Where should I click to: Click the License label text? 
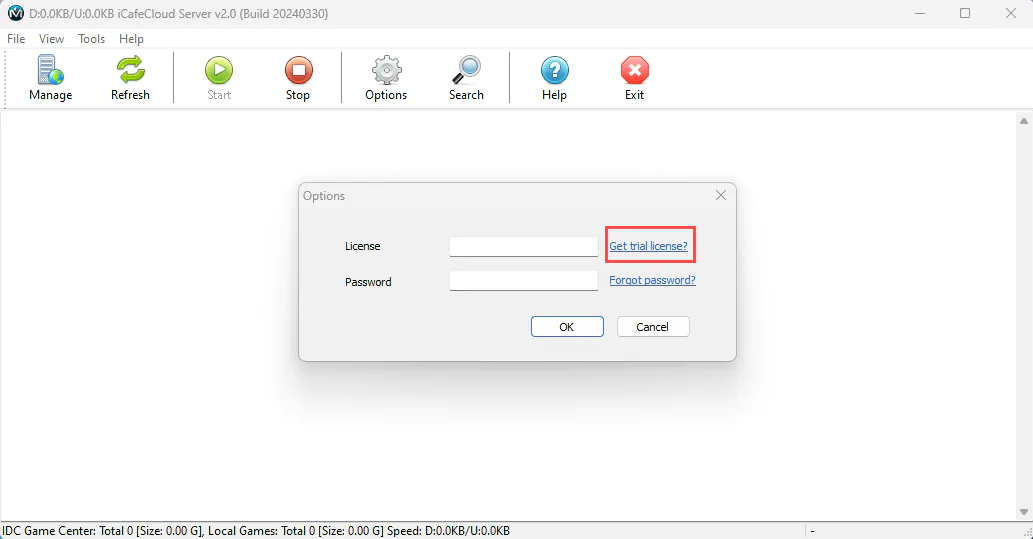pyautogui.click(x=362, y=246)
